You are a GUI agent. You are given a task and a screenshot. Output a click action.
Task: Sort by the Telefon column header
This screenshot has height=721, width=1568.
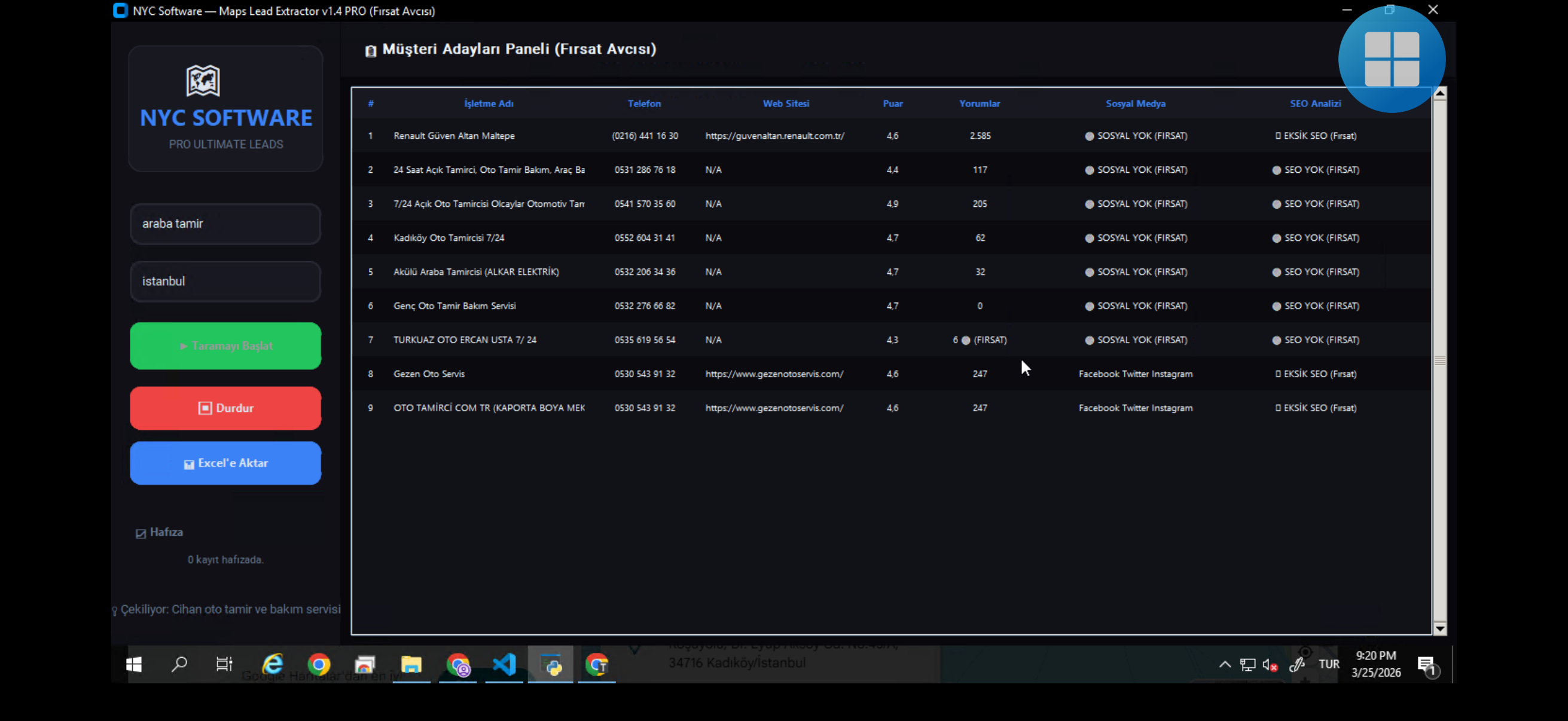point(644,103)
